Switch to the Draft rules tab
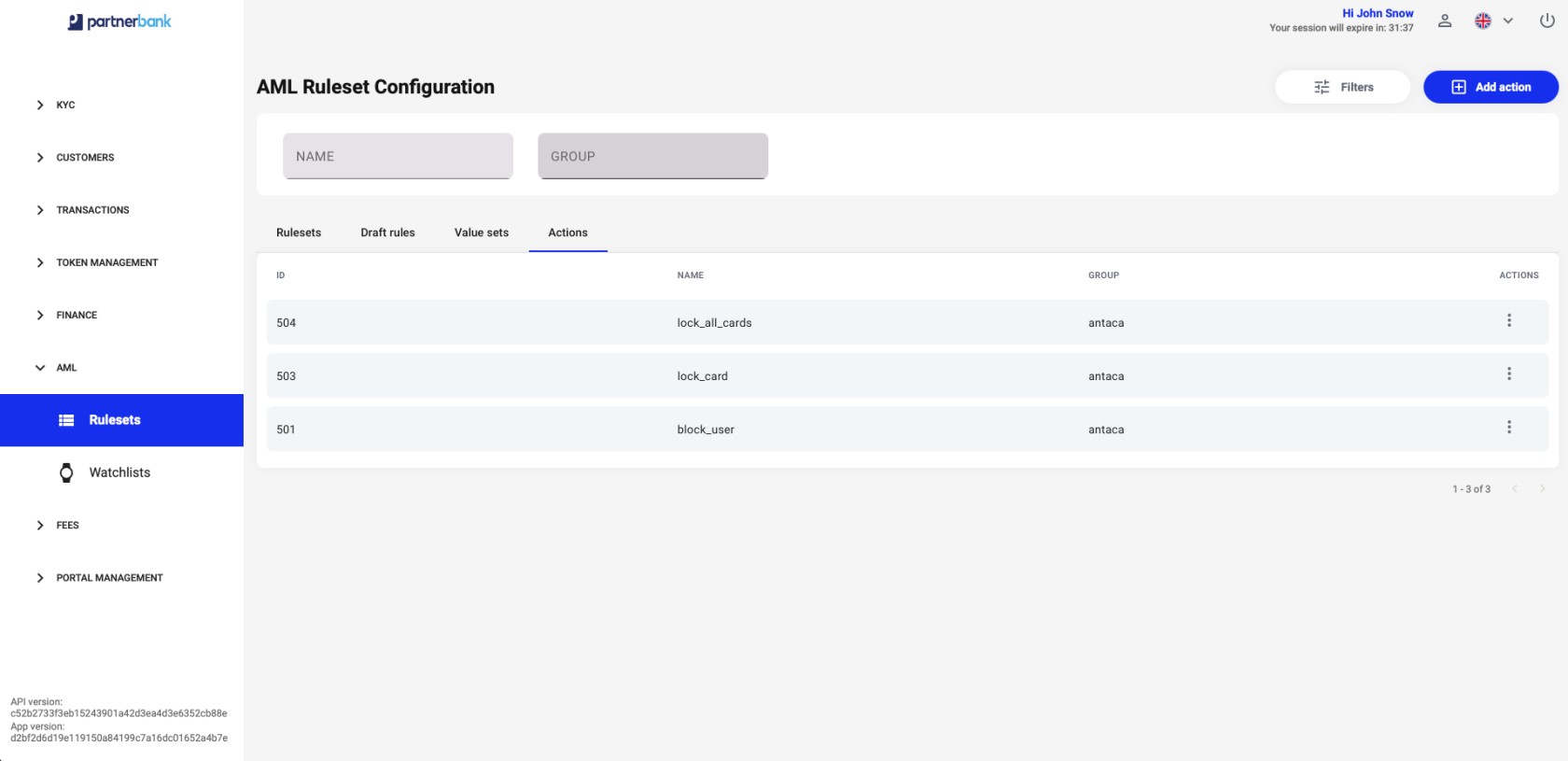 (x=388, y=233)
